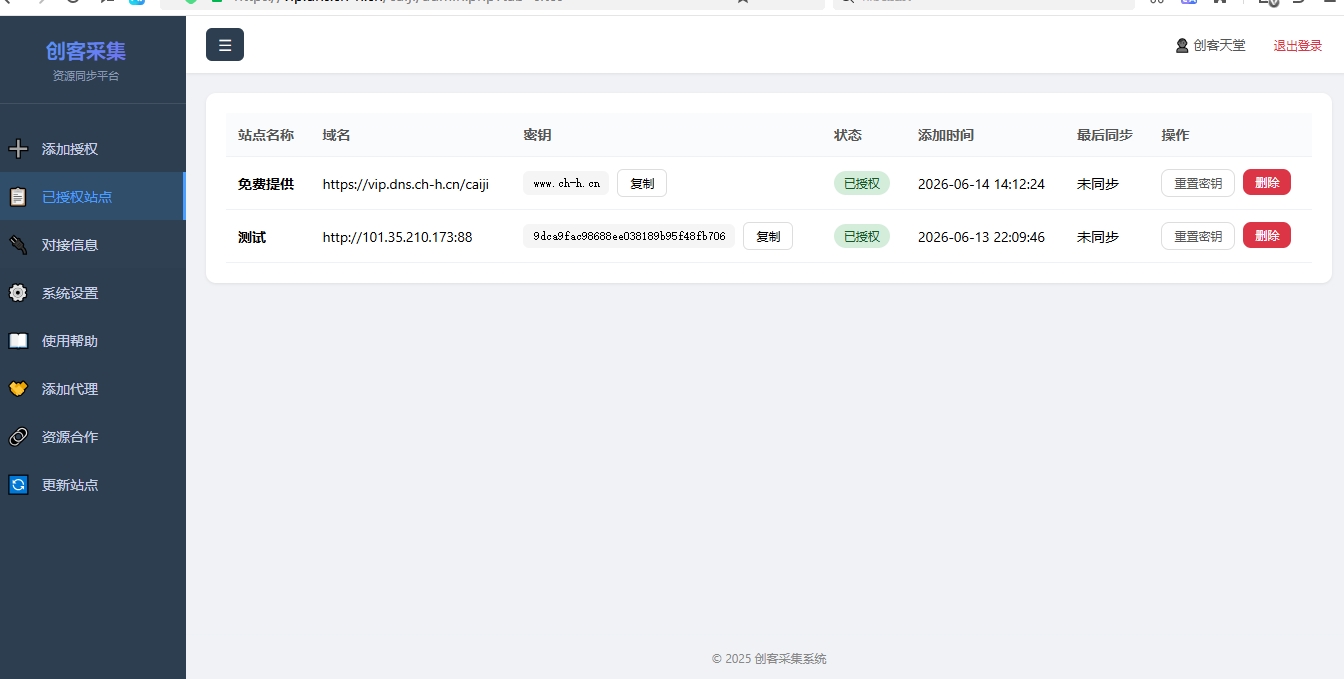The image size is (1344, 679).
Task: Click the © 2025 创客采集系统 footer text
Action: (x=769, y=659)
